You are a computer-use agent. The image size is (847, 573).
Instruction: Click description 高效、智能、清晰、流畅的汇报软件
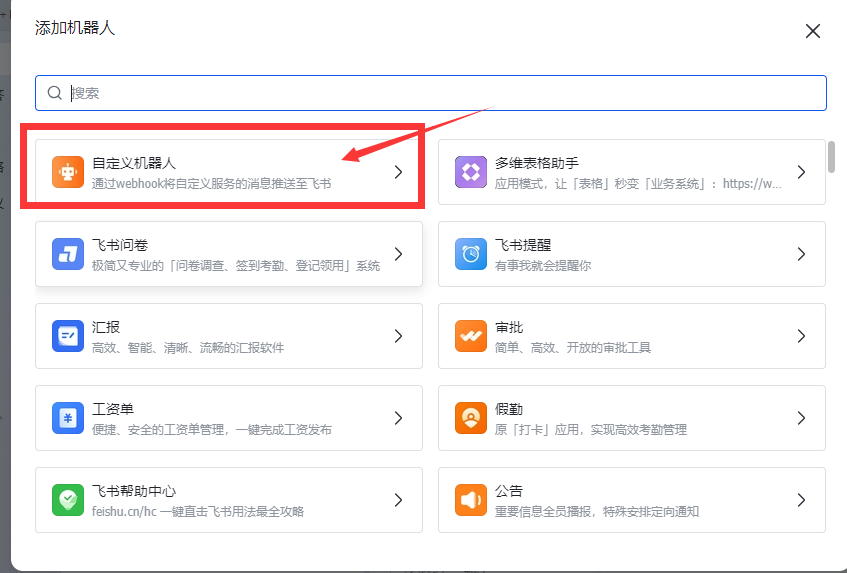point(188,348)
